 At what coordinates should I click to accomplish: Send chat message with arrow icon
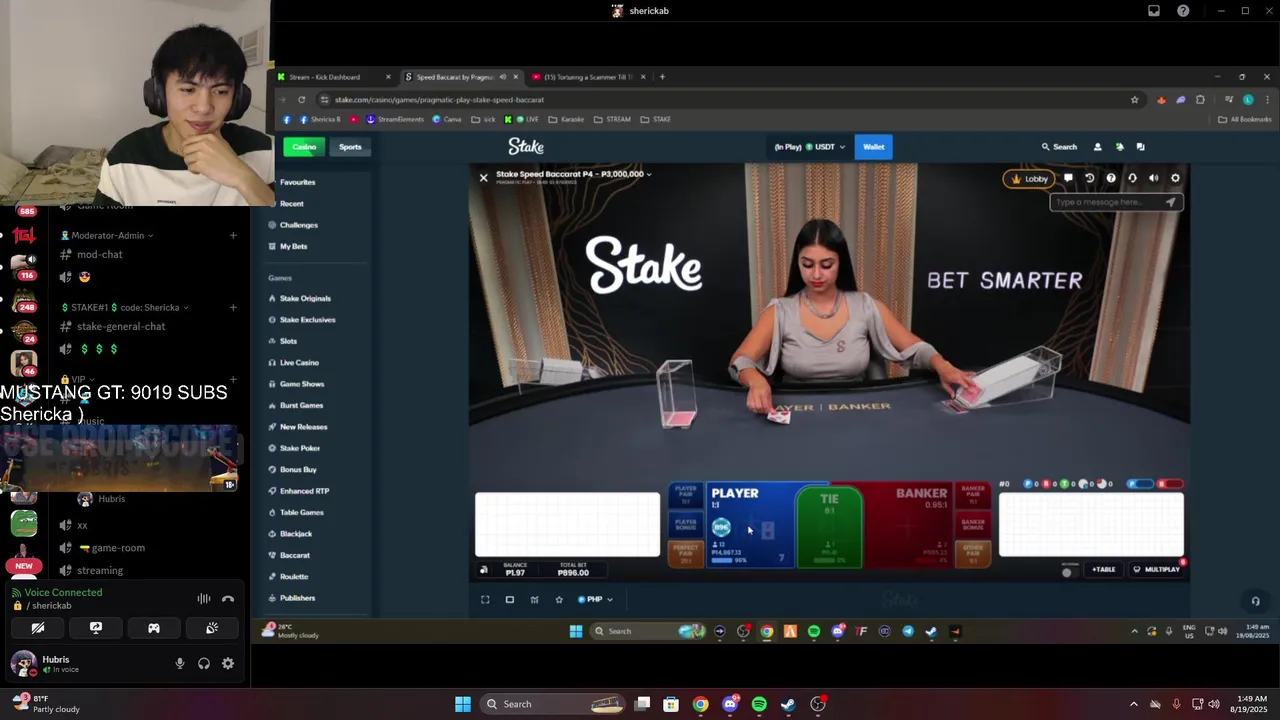point(1170,202)
